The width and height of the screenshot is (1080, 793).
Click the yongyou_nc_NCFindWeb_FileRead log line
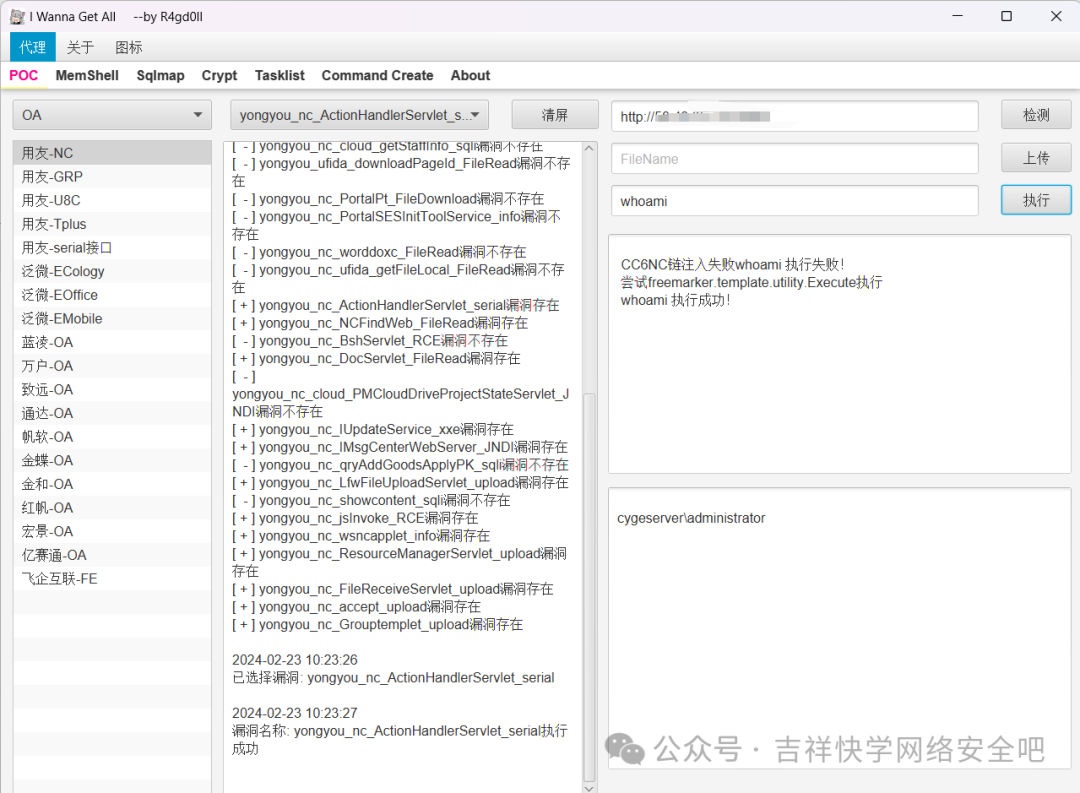tap(380, 322)
